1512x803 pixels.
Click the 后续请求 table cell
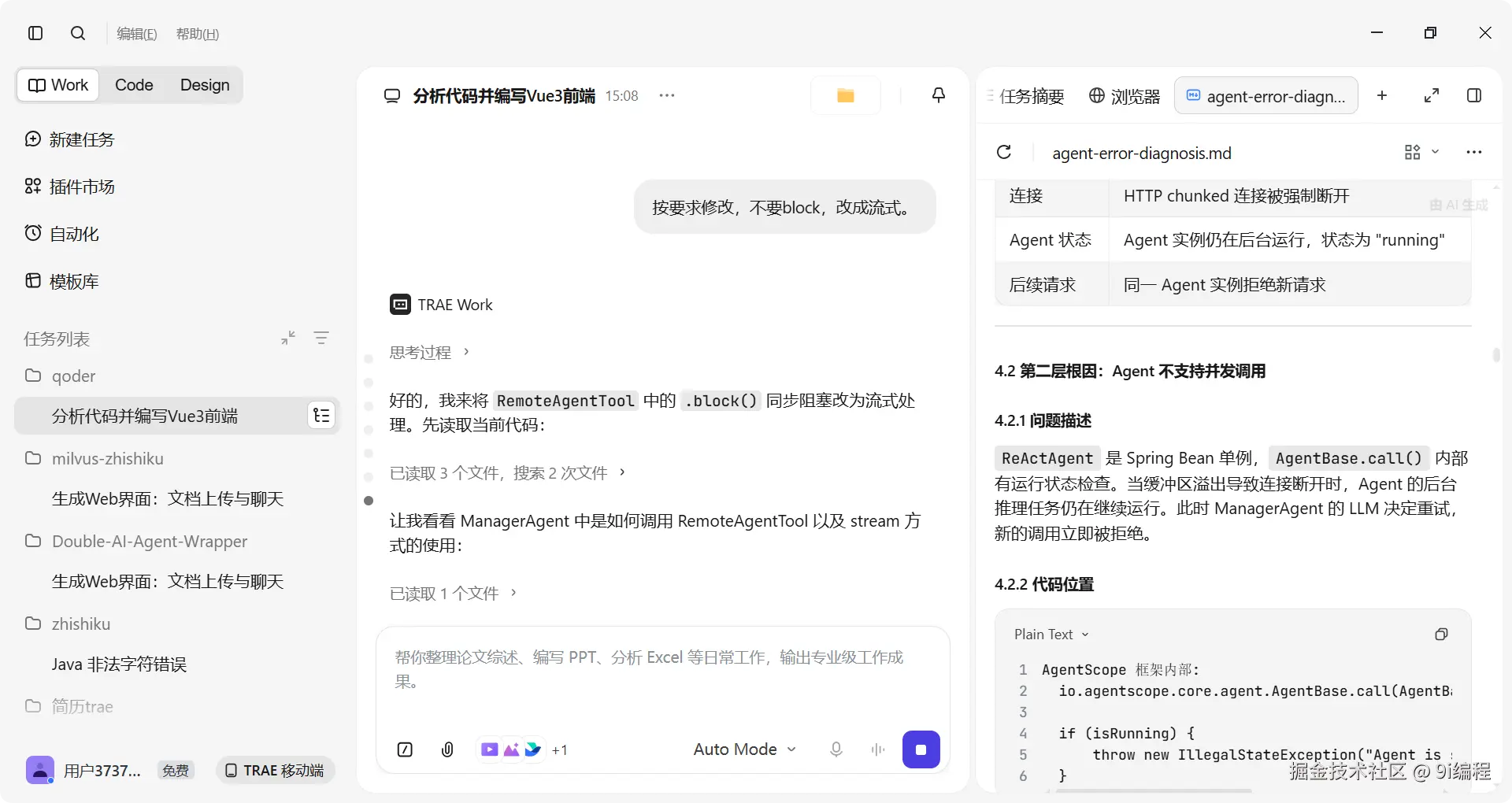pos(1051,284)
